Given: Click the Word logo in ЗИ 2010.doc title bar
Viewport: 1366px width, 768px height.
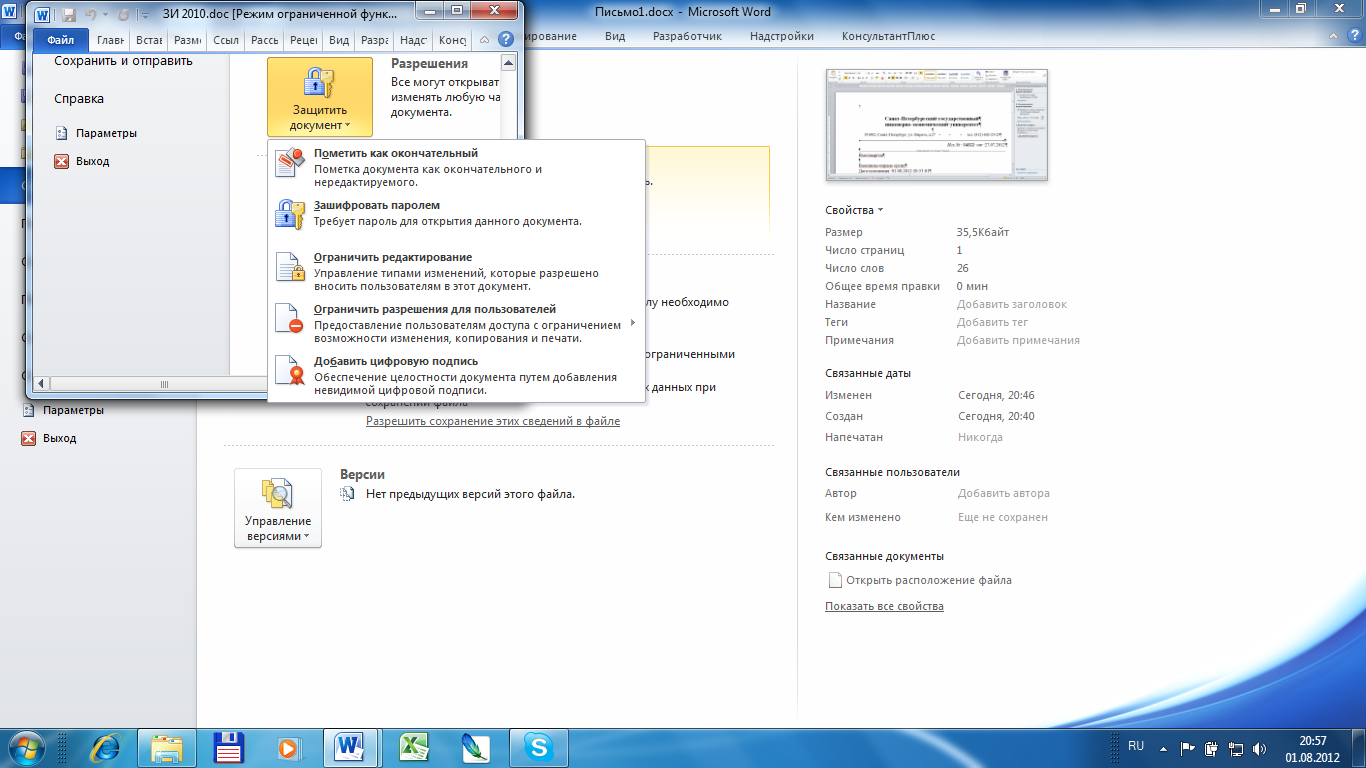Looking at the screenshot, I should (x=43, y=15).
